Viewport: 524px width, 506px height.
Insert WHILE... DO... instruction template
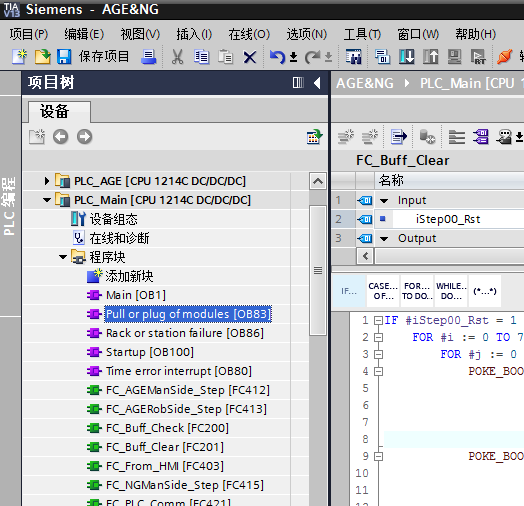click(x=451, y=291)
